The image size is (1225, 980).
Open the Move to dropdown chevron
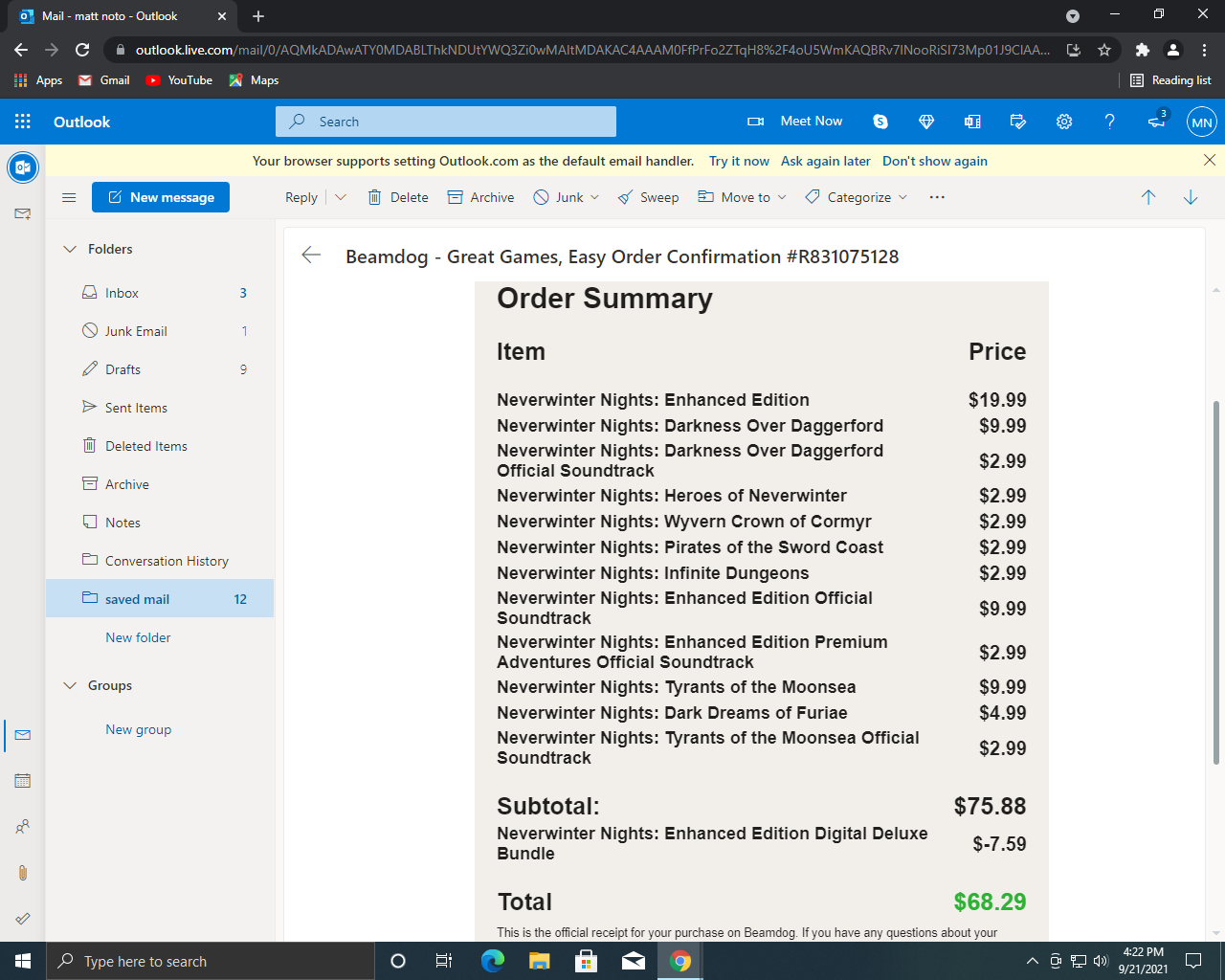(x=782, y=197)
